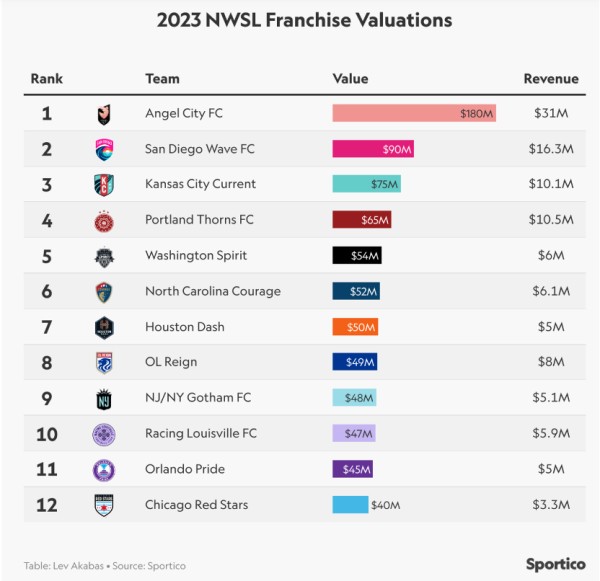Select the Orlando Pride purple logo
The width and height of the screenshot is (600, 581).
click(104, 470)
